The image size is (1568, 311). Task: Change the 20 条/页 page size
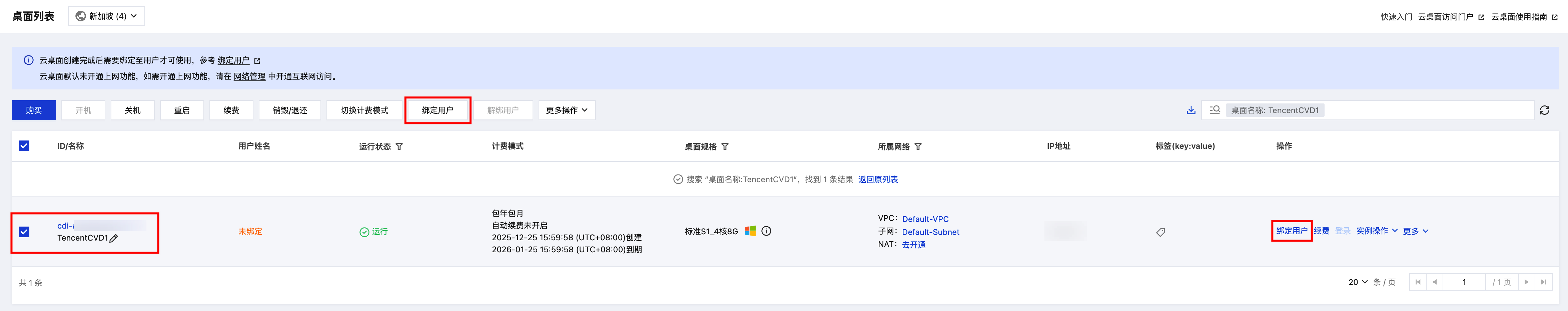click(1357, 282)
